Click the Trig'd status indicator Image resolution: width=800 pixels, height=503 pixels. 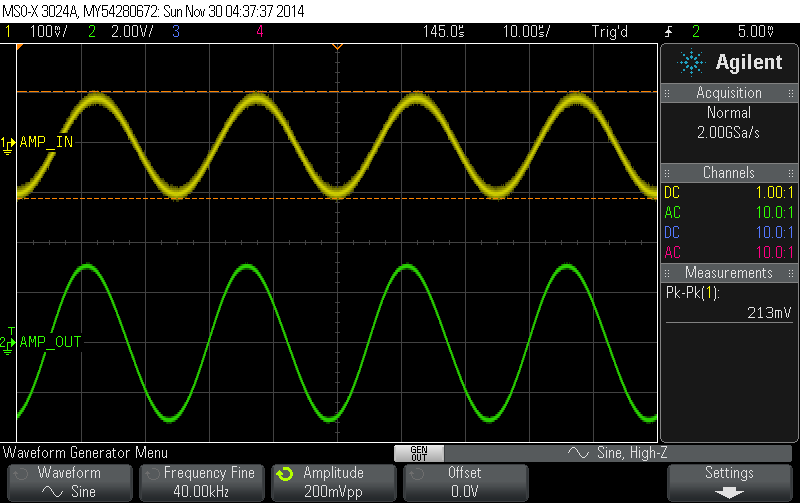610,32
